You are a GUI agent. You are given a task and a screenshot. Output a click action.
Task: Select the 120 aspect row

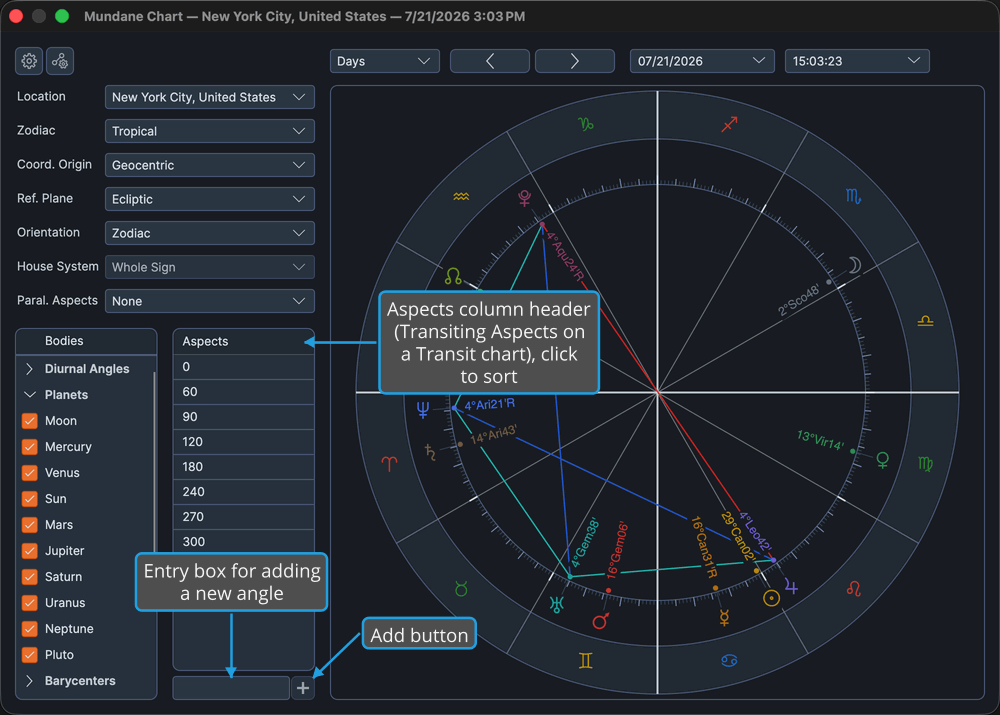click(x=244, y=442)
